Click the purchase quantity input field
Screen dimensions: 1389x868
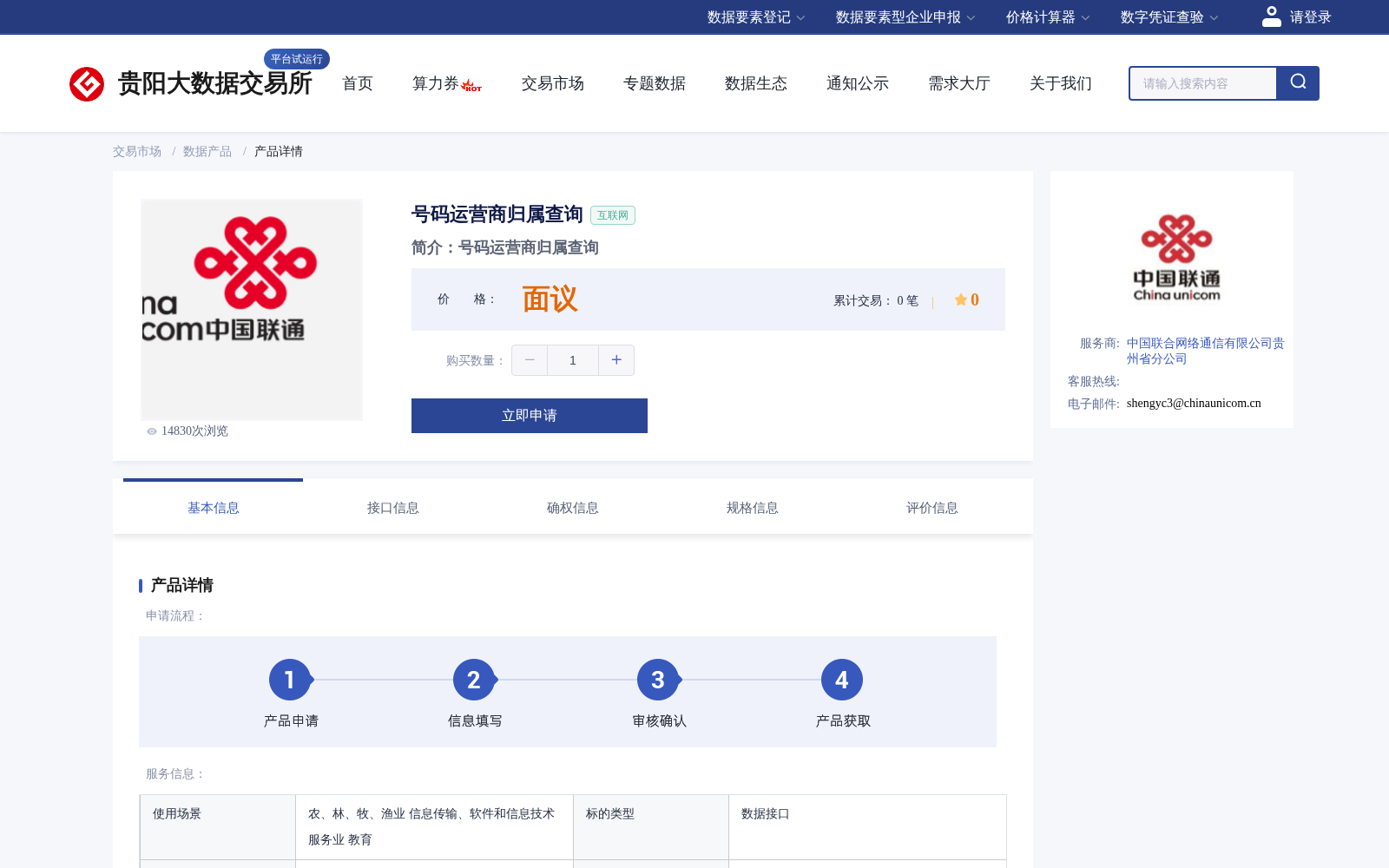(x=573, y=360)
